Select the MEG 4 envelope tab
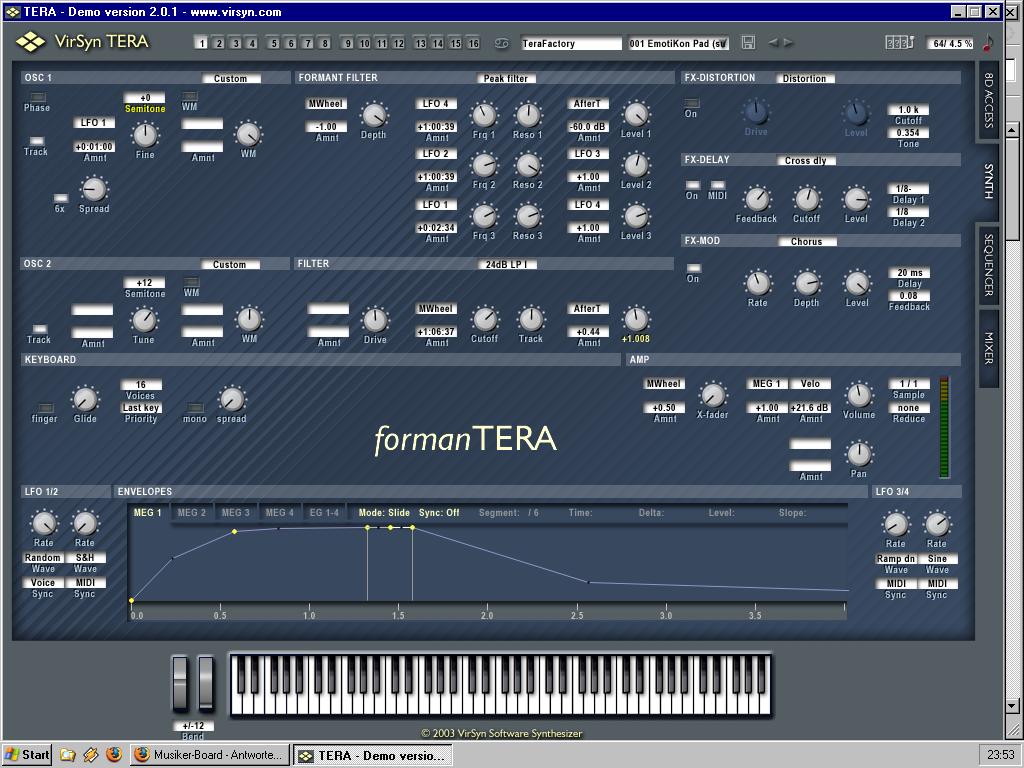1024x768 pixels. (x=280, y=513)
